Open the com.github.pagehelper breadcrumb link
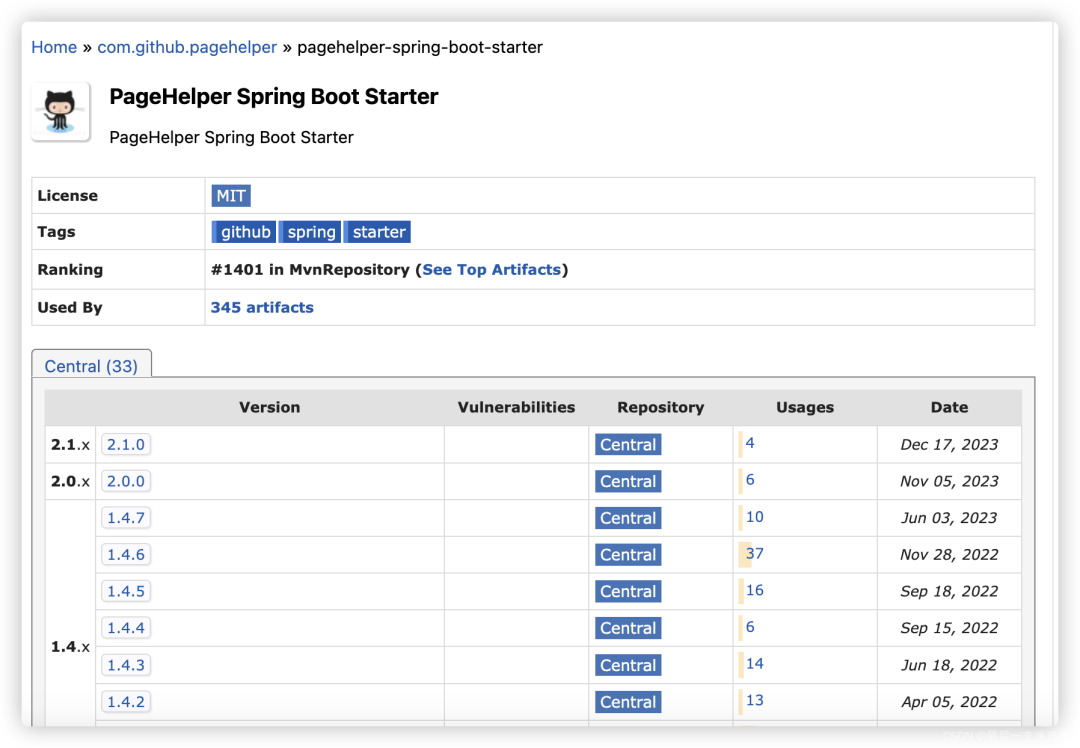Image resolution: width=1080 pixels, height=748 pixels. (x=187, y=47)
